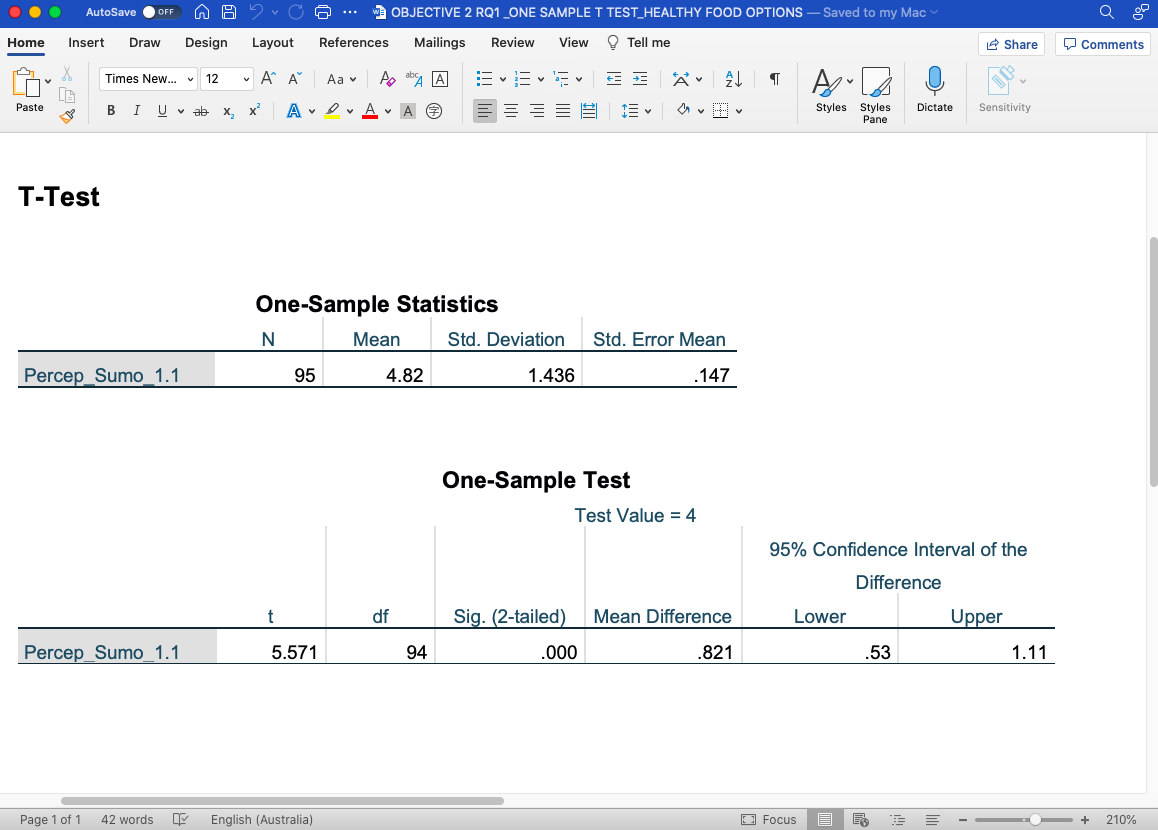Insert a numbered list
This screenshot has height=830, width=1158.
522,78
